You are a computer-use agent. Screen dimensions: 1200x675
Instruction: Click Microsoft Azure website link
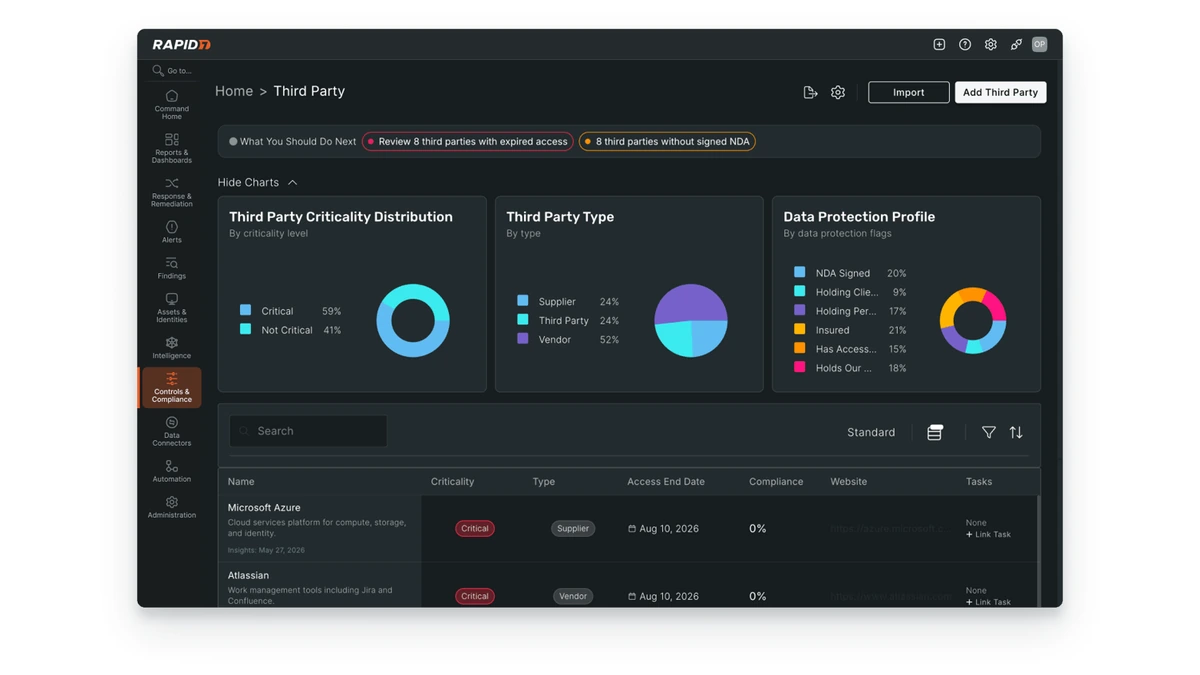(887, 529)
